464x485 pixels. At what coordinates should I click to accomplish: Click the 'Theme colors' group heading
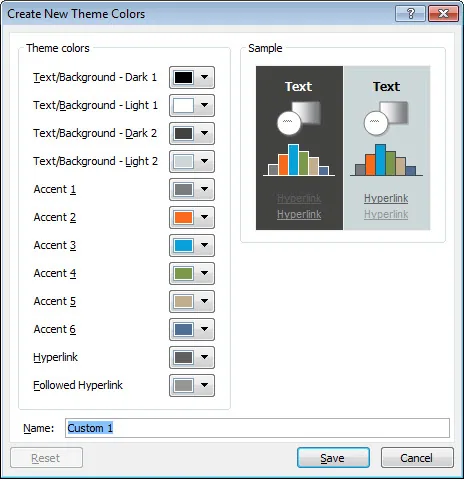58,48
